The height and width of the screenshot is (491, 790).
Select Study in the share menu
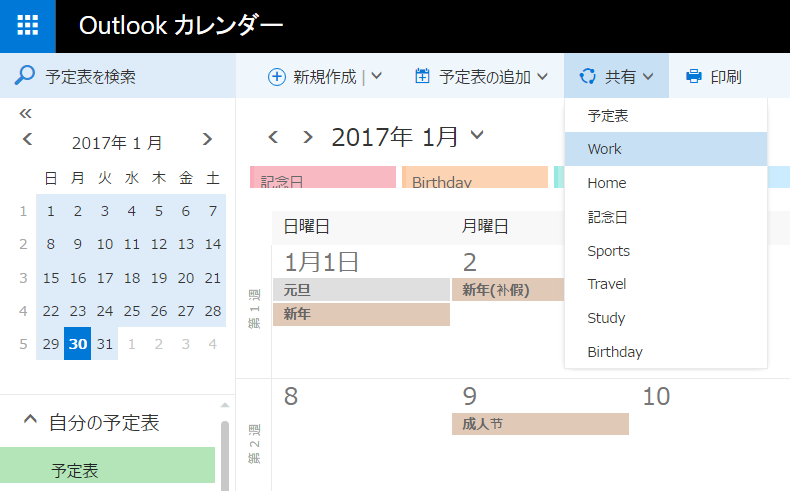(x=666, y=318)
